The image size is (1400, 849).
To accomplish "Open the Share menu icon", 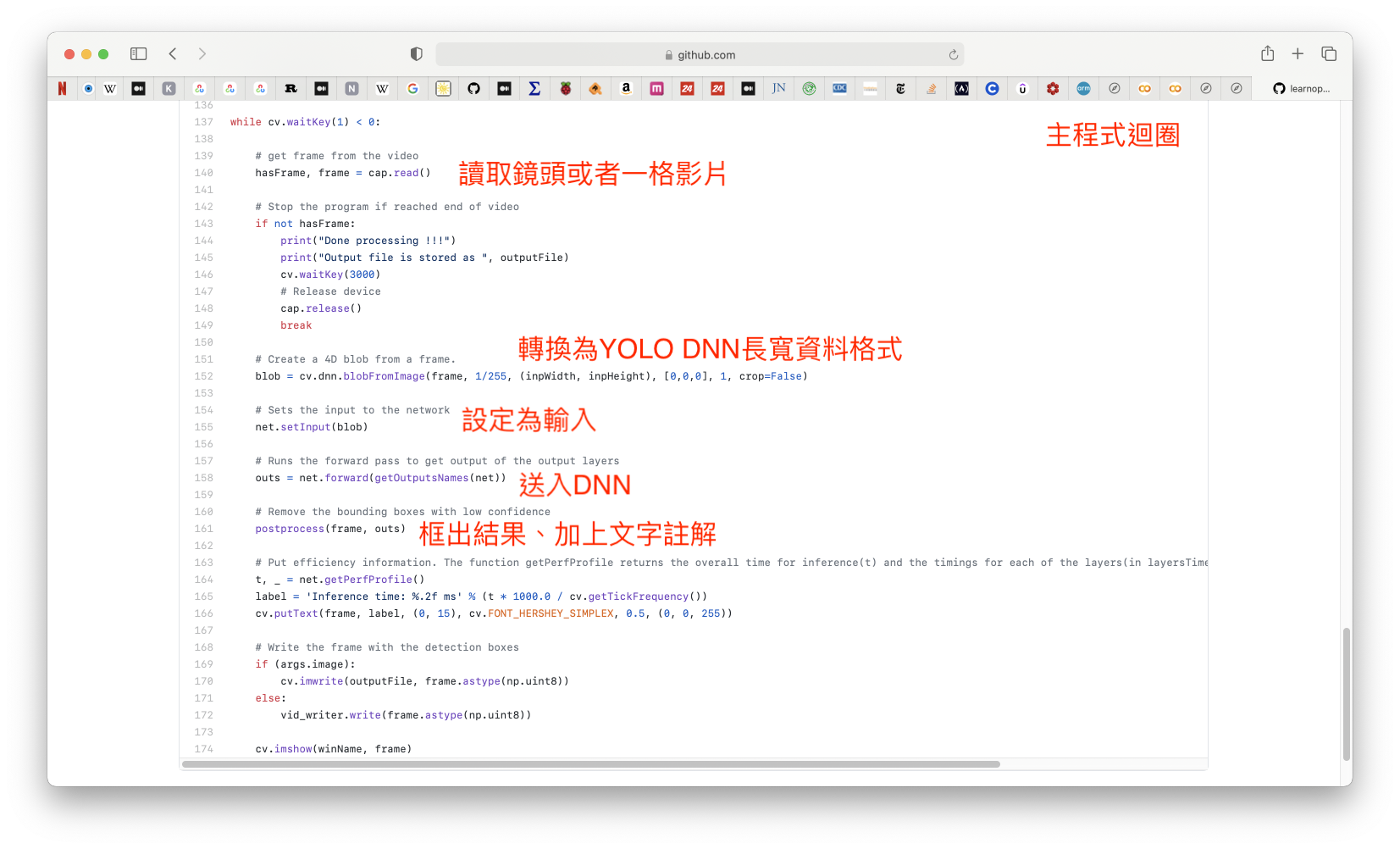I will tap(1267, 53).
